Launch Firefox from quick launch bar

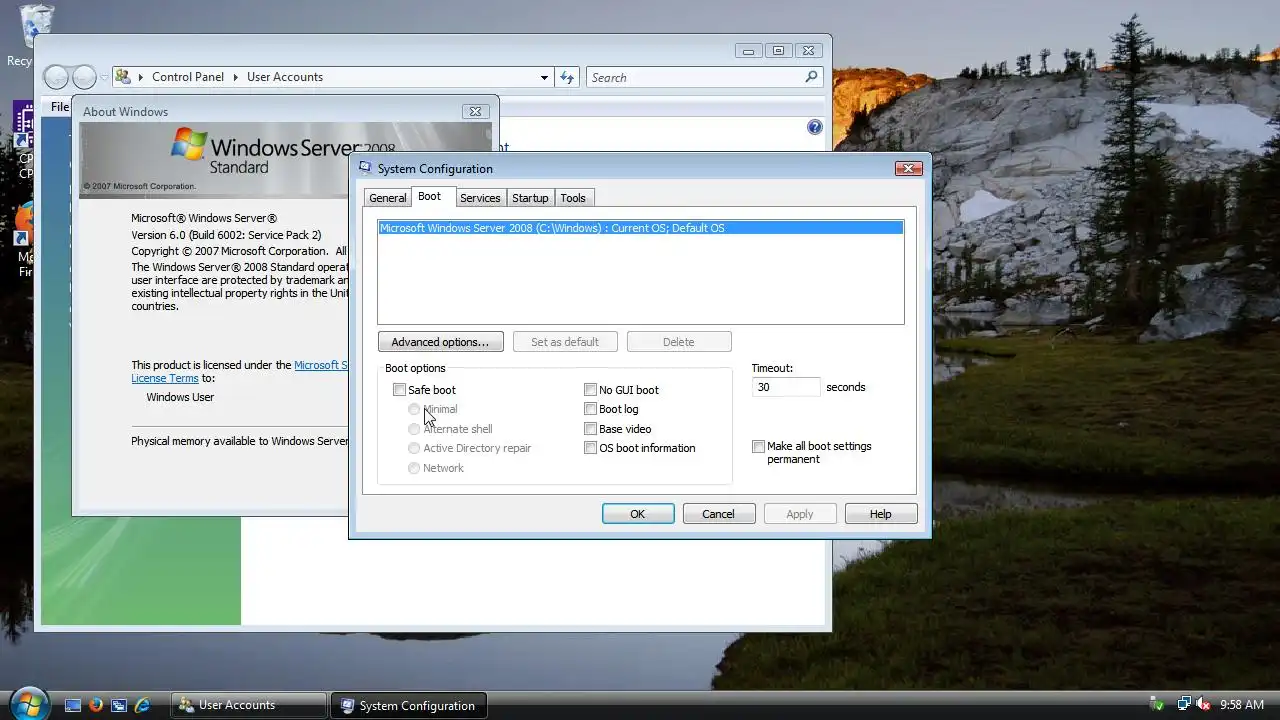(x=96, y=705)
